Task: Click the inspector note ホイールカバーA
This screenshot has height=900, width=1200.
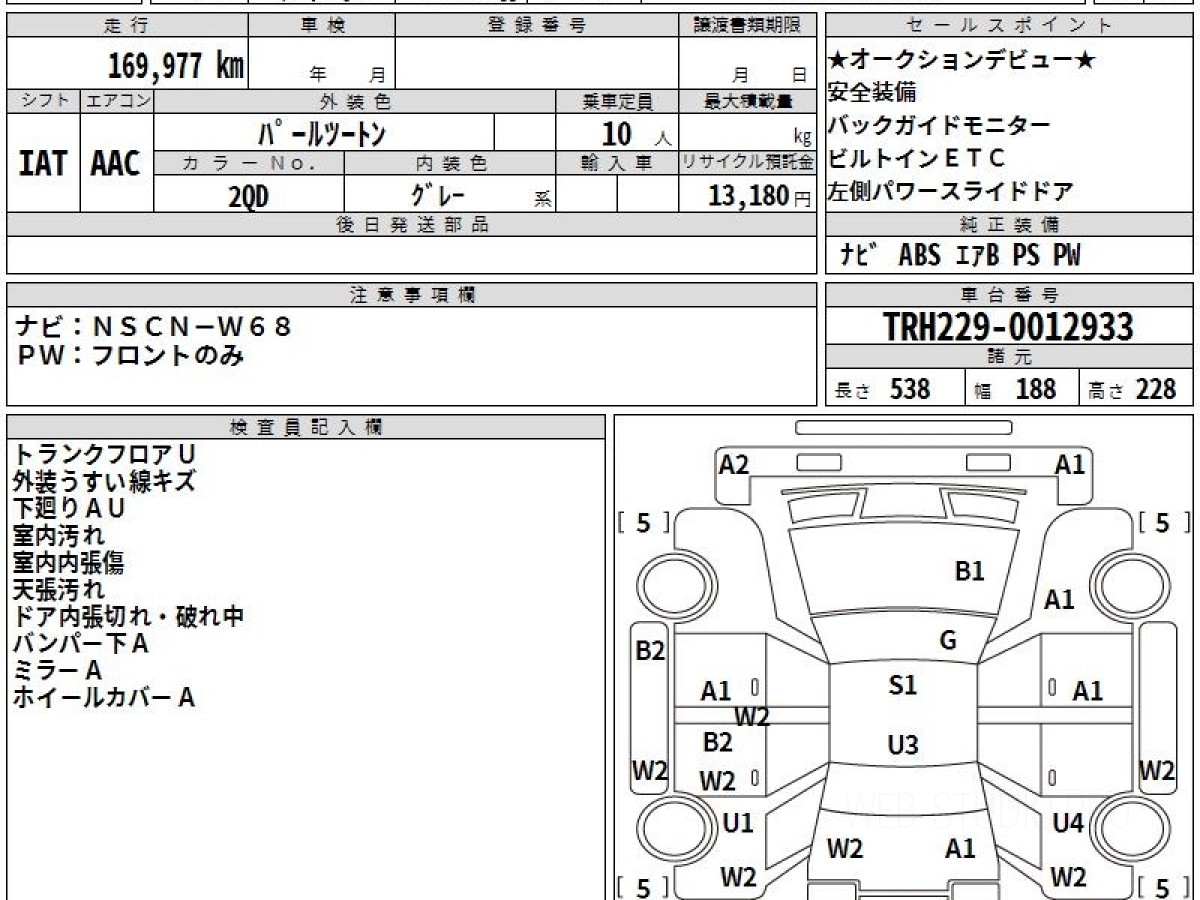Action: 103,697
